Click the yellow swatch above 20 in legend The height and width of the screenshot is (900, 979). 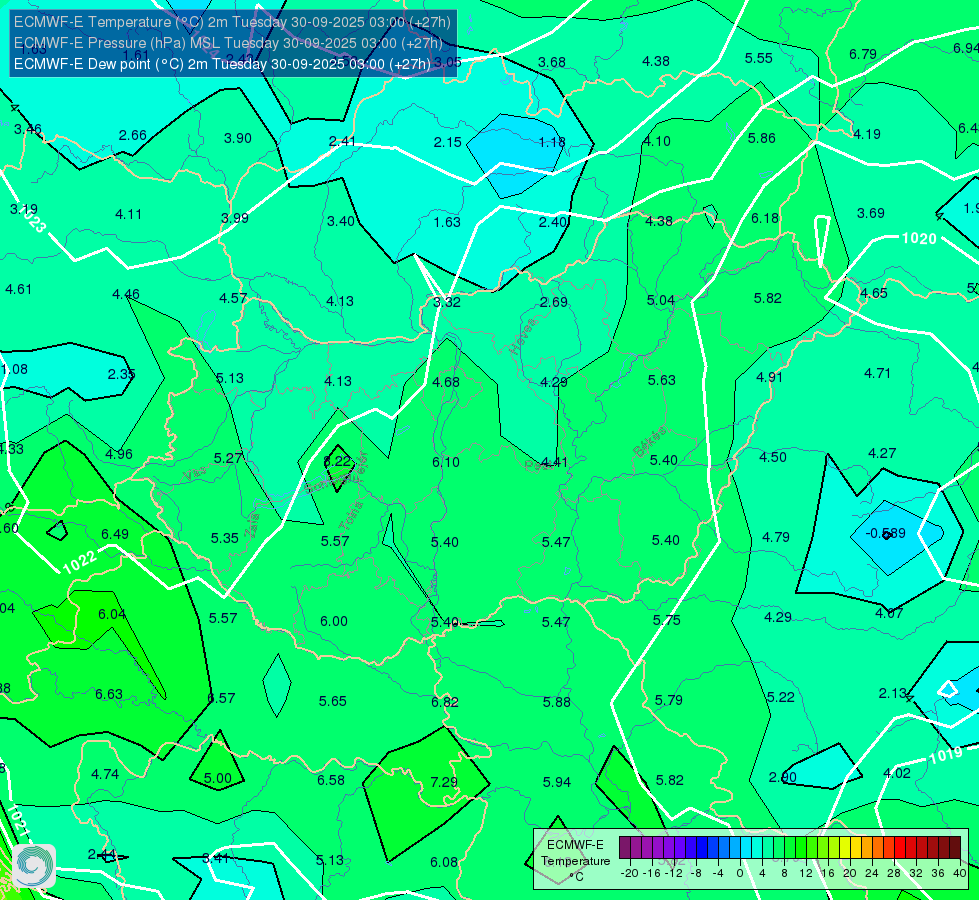point(845,848)
